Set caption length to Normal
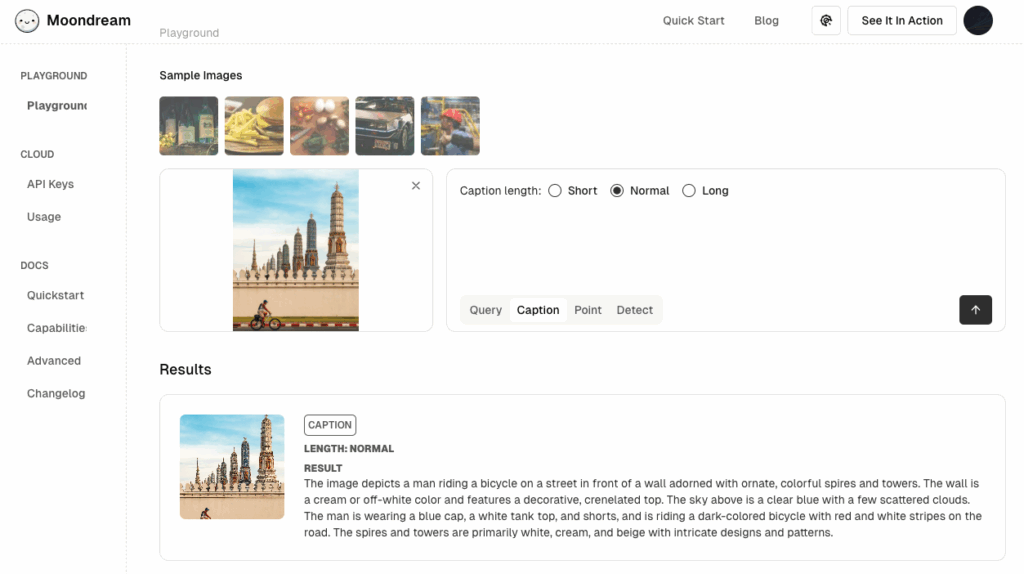 617,191
